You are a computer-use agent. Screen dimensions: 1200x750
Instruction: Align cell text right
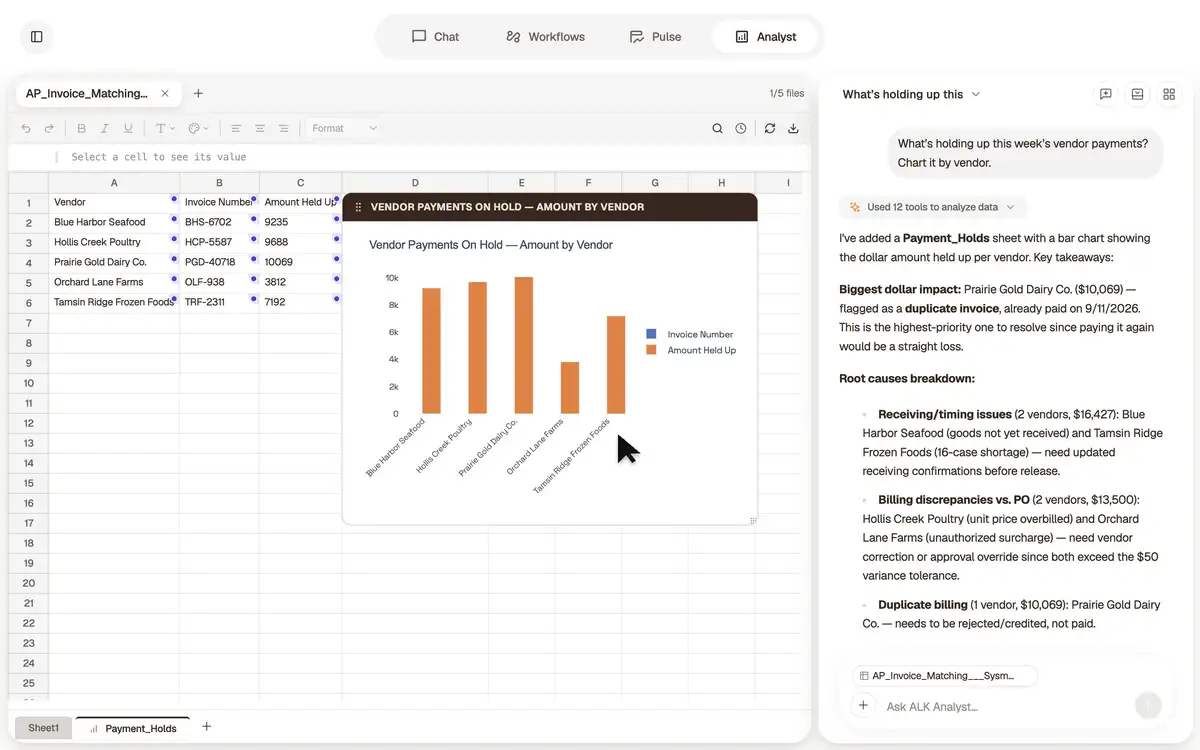[x=284, y=129]
